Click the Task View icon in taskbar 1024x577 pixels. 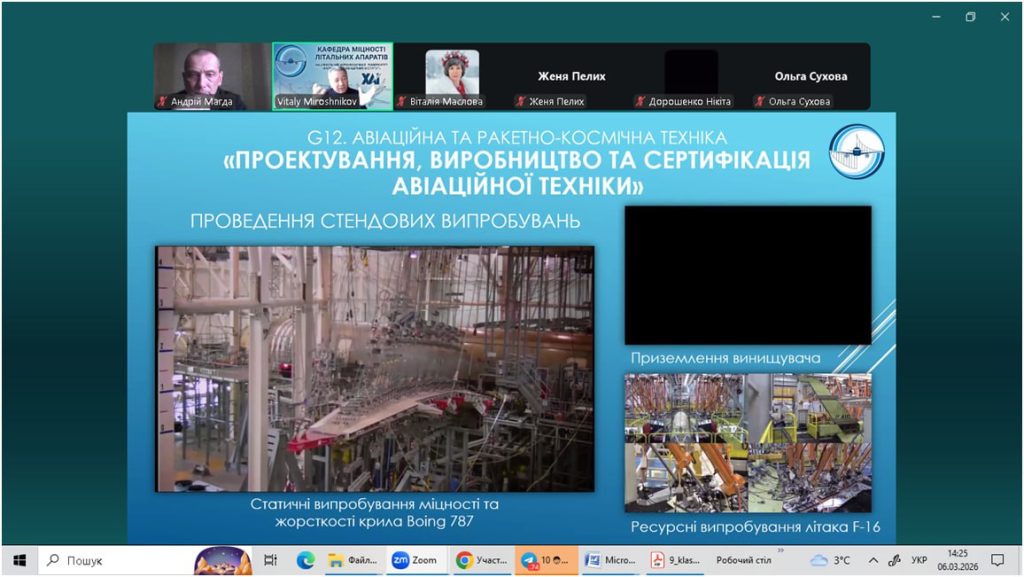pos(270,560)
